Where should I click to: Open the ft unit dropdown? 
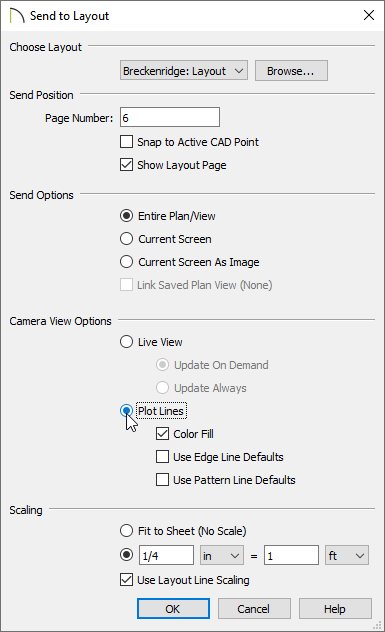(347, 555)
